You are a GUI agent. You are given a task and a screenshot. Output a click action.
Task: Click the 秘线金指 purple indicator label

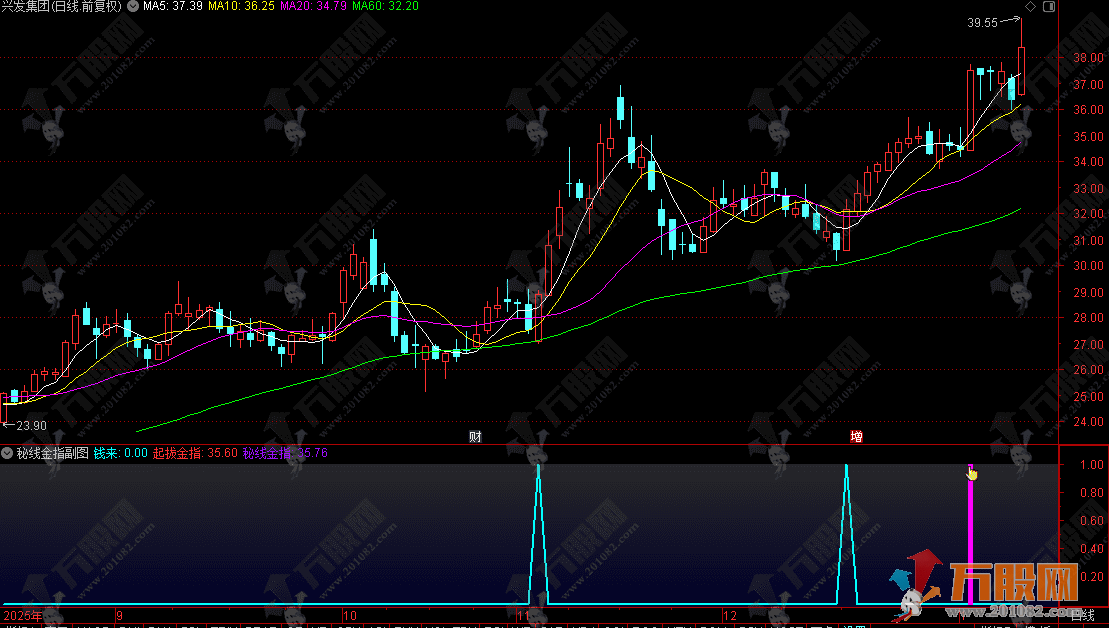tap(285, 453)
